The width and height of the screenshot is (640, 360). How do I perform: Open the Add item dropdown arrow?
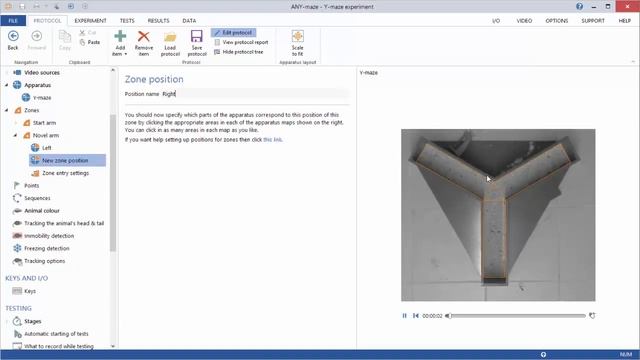click(x=126, y=54)
